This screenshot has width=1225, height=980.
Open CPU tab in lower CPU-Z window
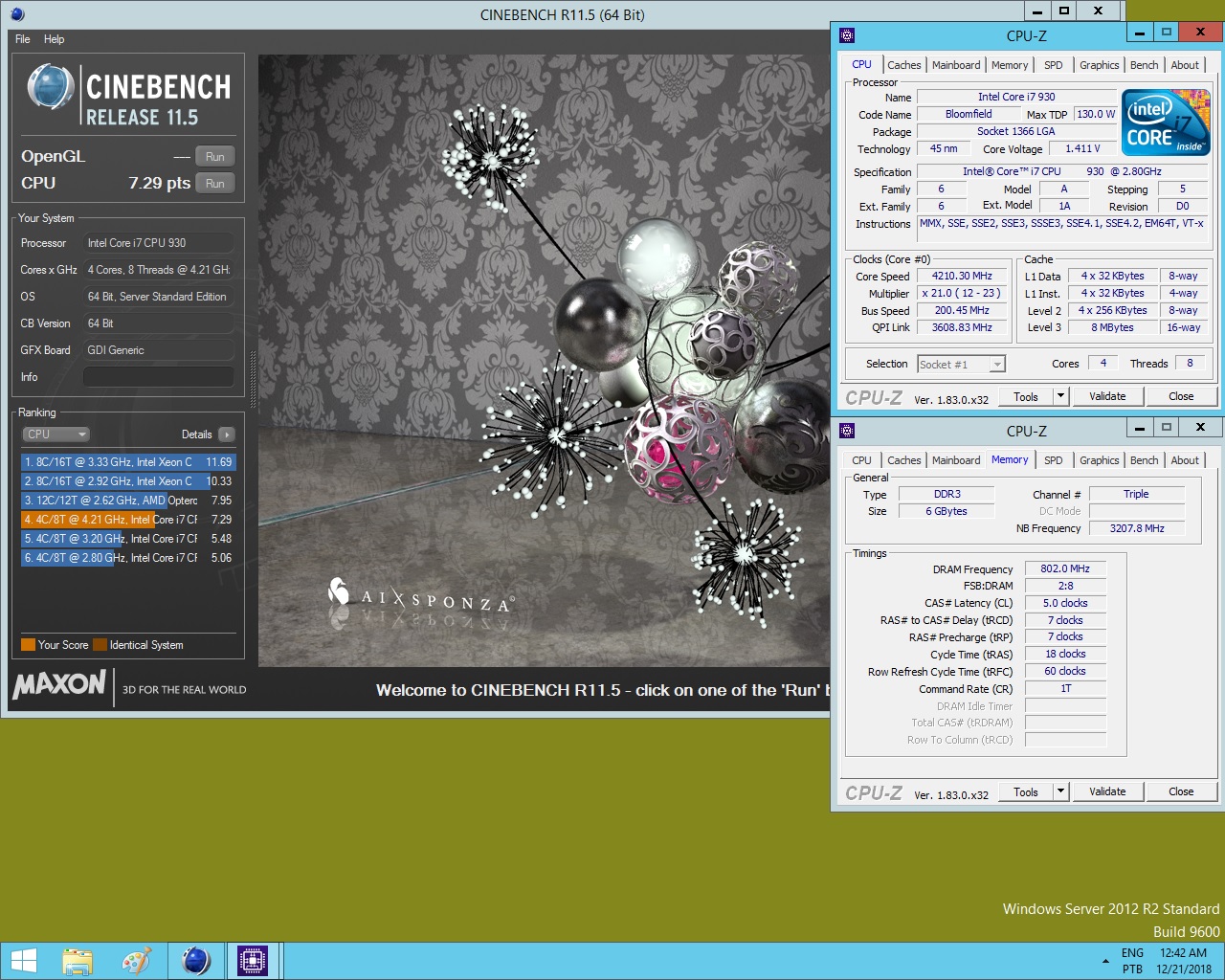tap(861, 460)
